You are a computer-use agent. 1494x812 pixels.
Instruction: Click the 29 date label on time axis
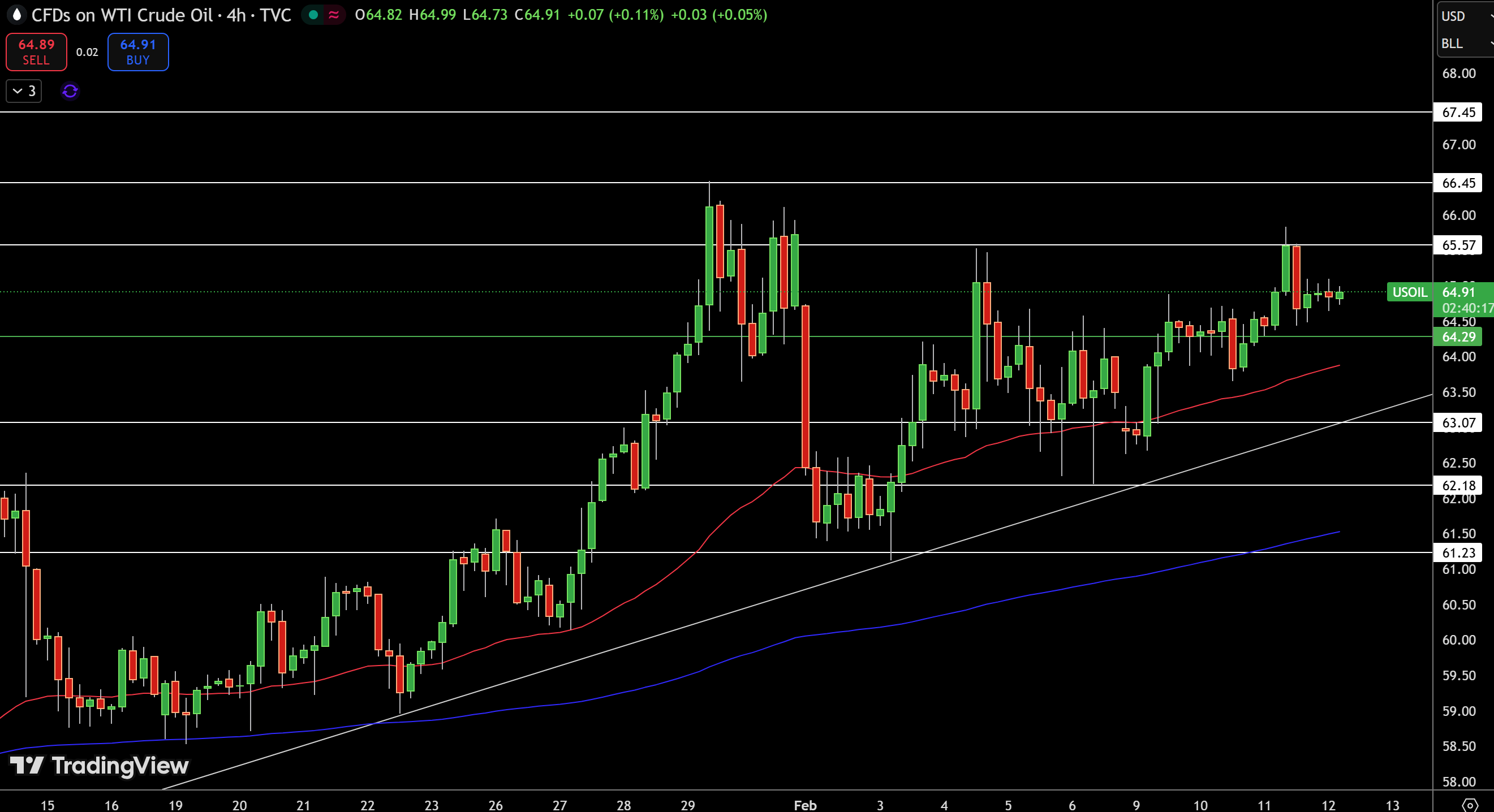pyautogui.click(x=688, y=805)
